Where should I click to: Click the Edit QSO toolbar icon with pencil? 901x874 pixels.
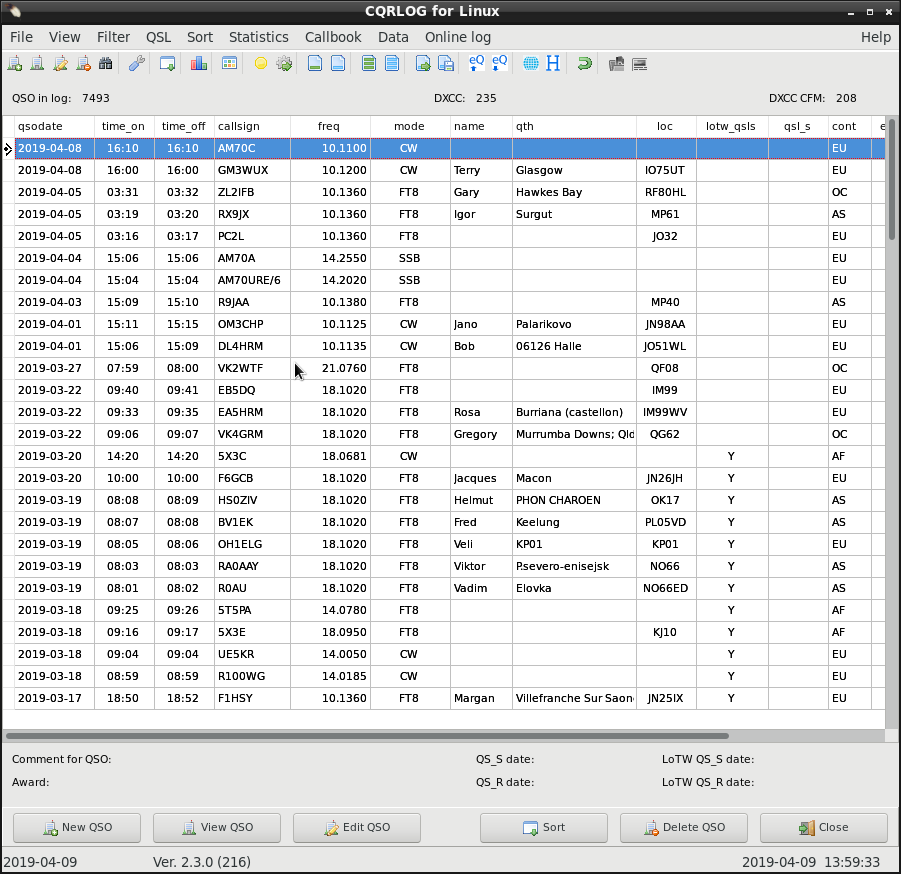[60, 63]
